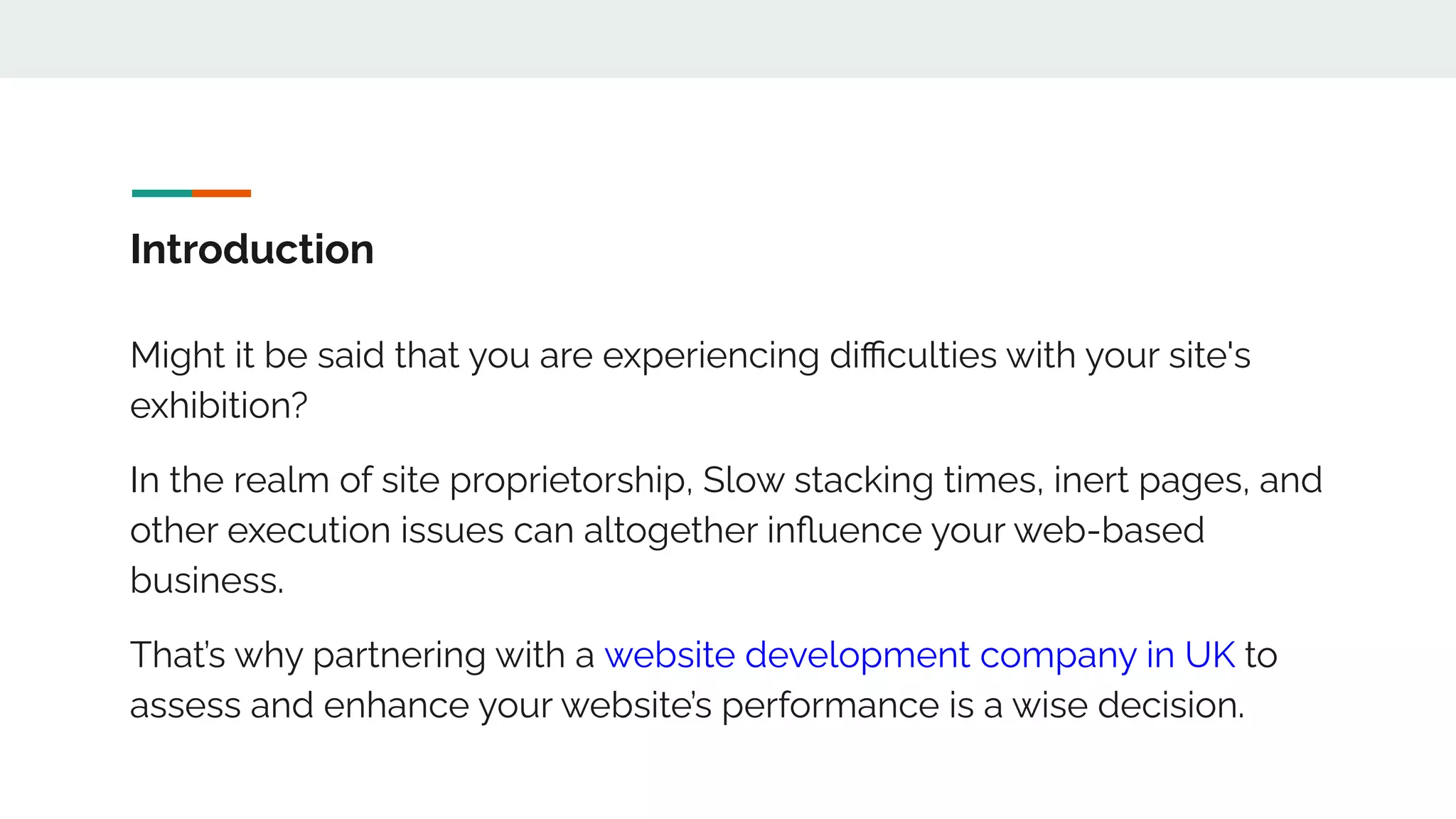
Task: Click the word 'exhibition?' in the first paragraph
Action: coord(218,406)
